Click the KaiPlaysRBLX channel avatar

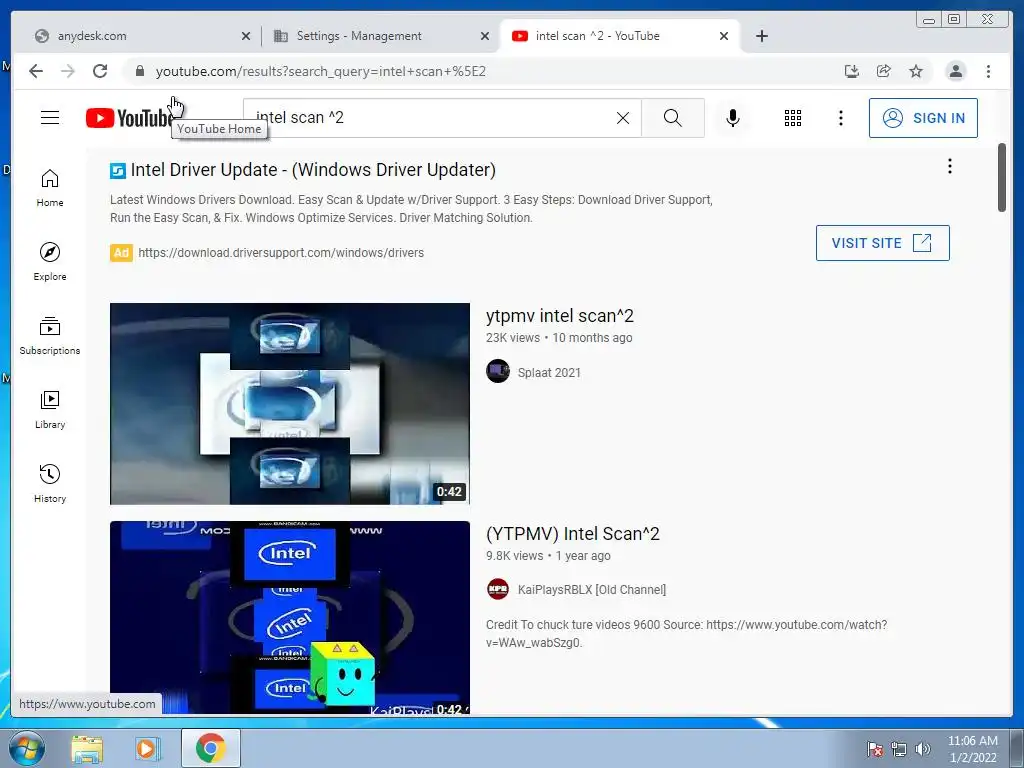pos(498,589)
